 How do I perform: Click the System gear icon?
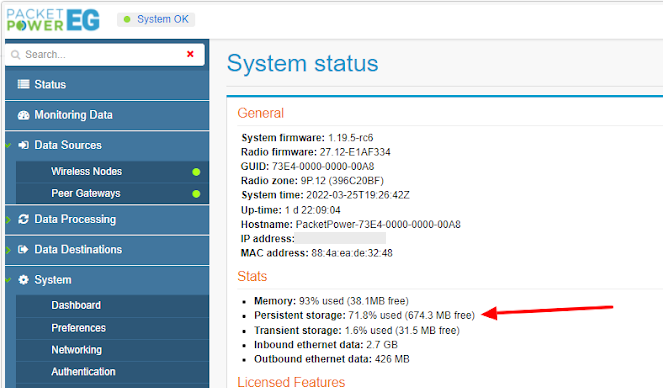click(x=23, y=279)
